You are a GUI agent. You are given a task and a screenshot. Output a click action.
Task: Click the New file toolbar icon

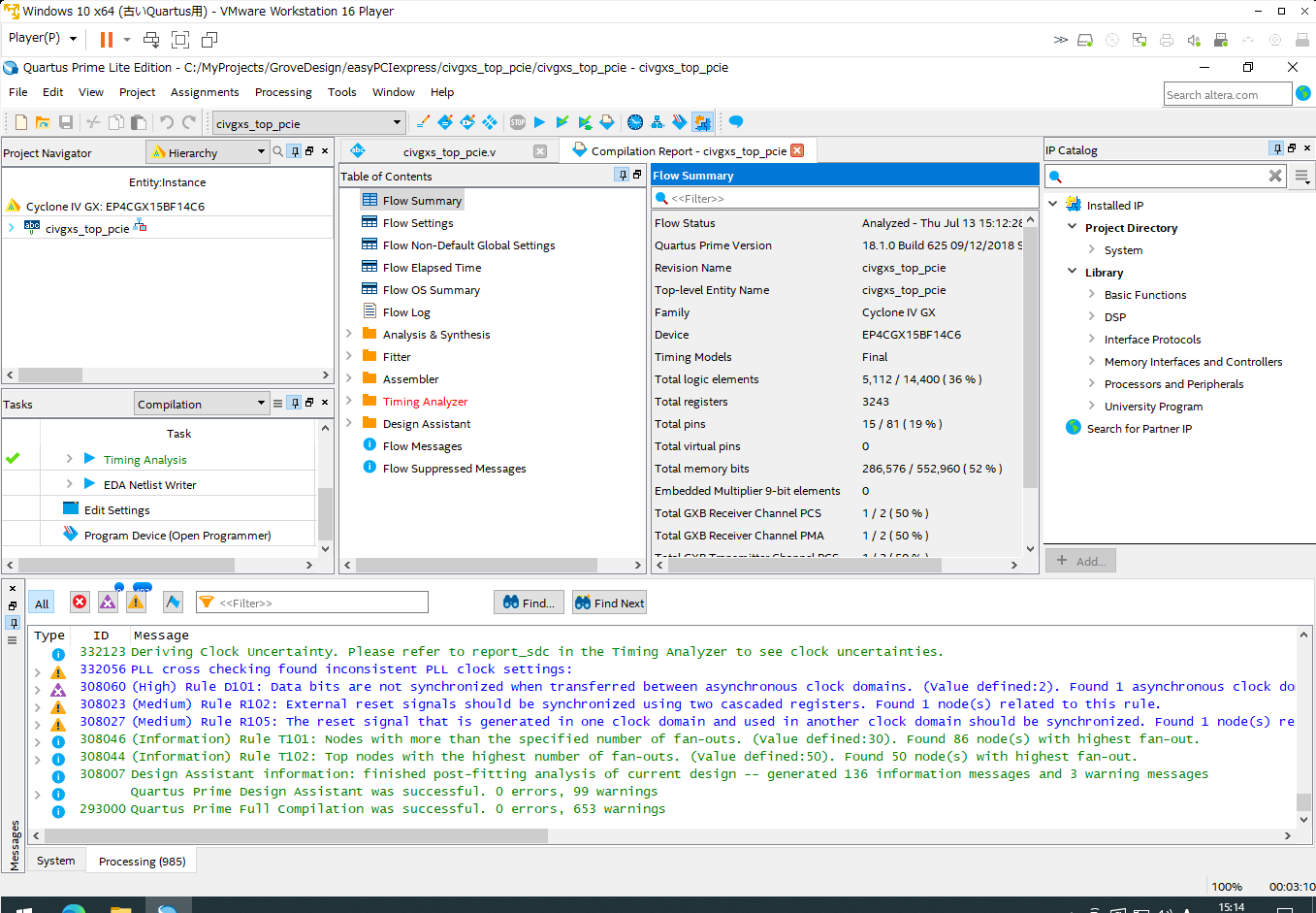click(x=21, y=122)
